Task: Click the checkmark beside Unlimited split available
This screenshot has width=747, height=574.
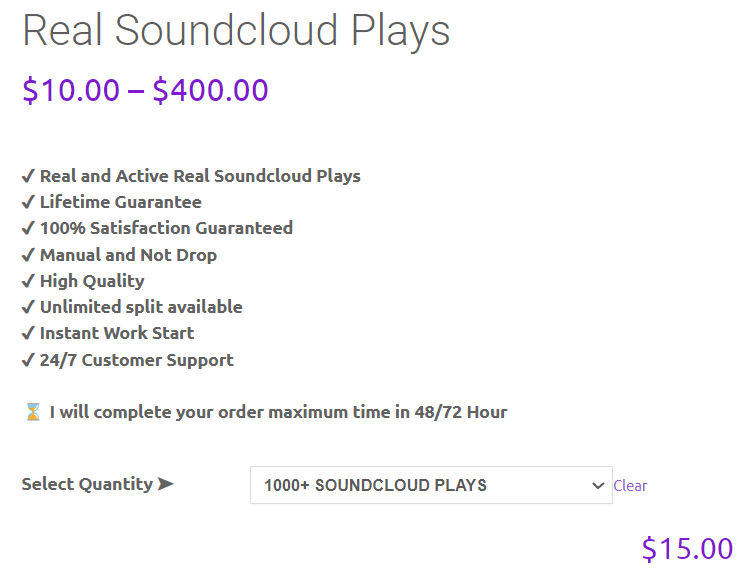Action: pyautogui.click(x=28, y=307)
